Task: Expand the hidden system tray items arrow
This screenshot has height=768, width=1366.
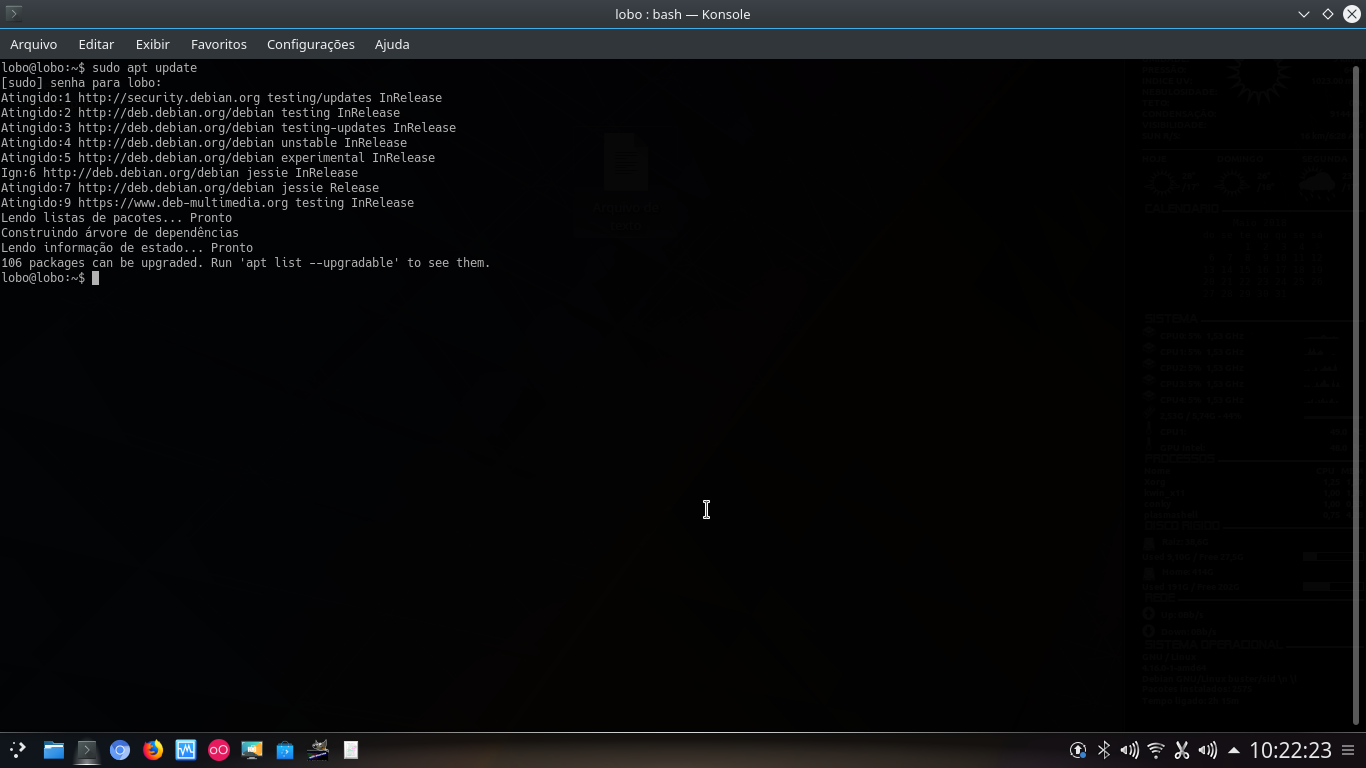Action: coord(1233,749)
